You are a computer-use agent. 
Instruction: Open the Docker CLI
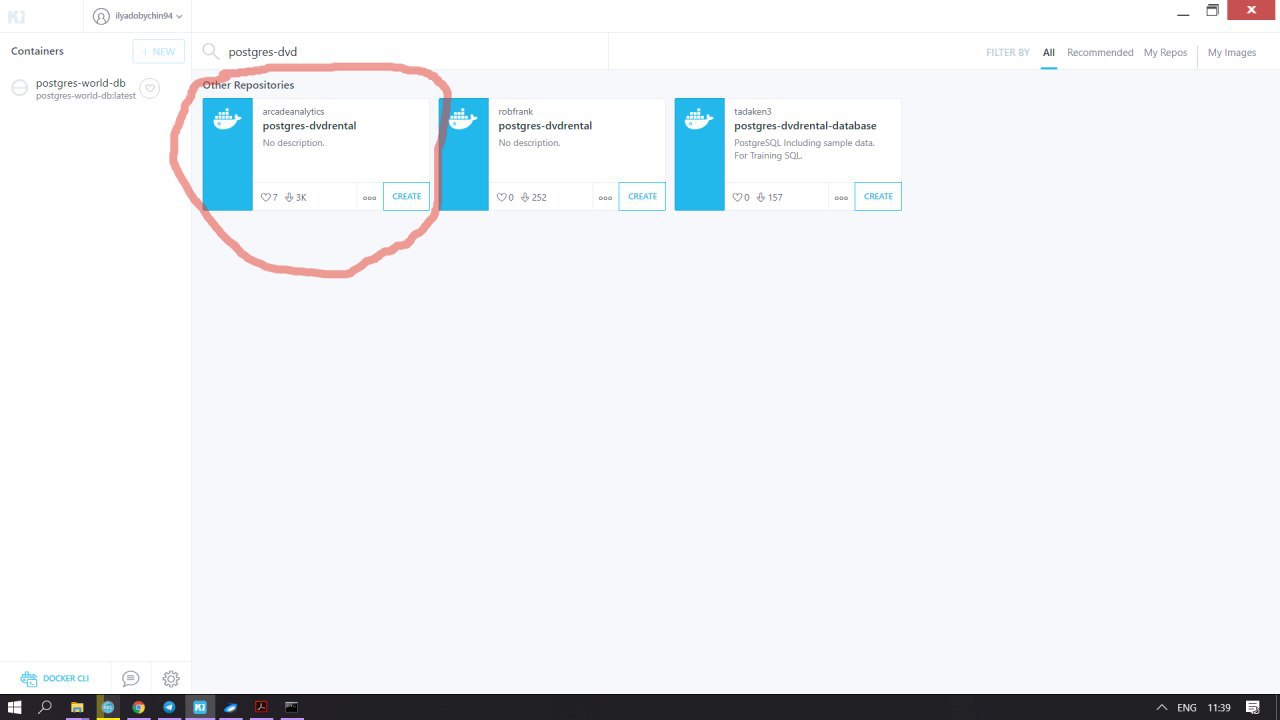tap(55, 678)
